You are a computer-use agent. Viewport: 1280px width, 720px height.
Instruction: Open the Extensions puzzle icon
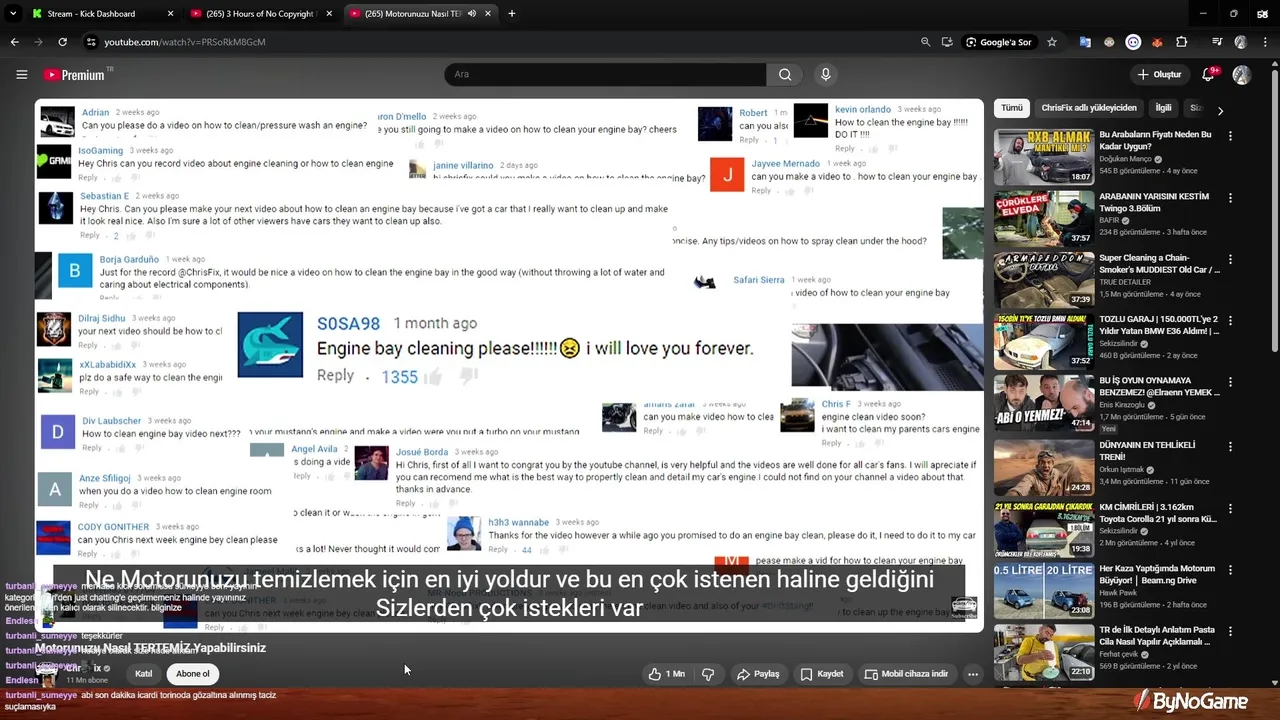pos(1182,42)
